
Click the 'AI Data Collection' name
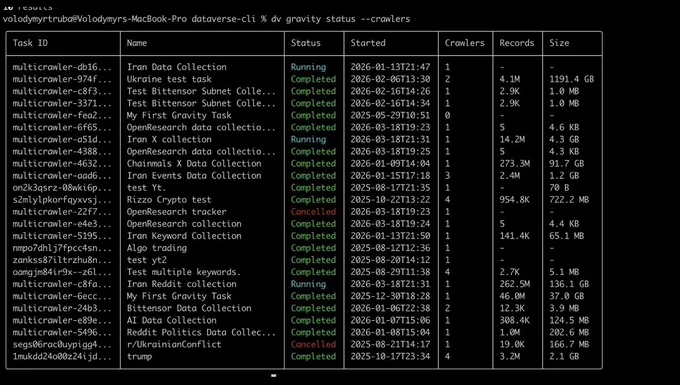coord(171,320)
